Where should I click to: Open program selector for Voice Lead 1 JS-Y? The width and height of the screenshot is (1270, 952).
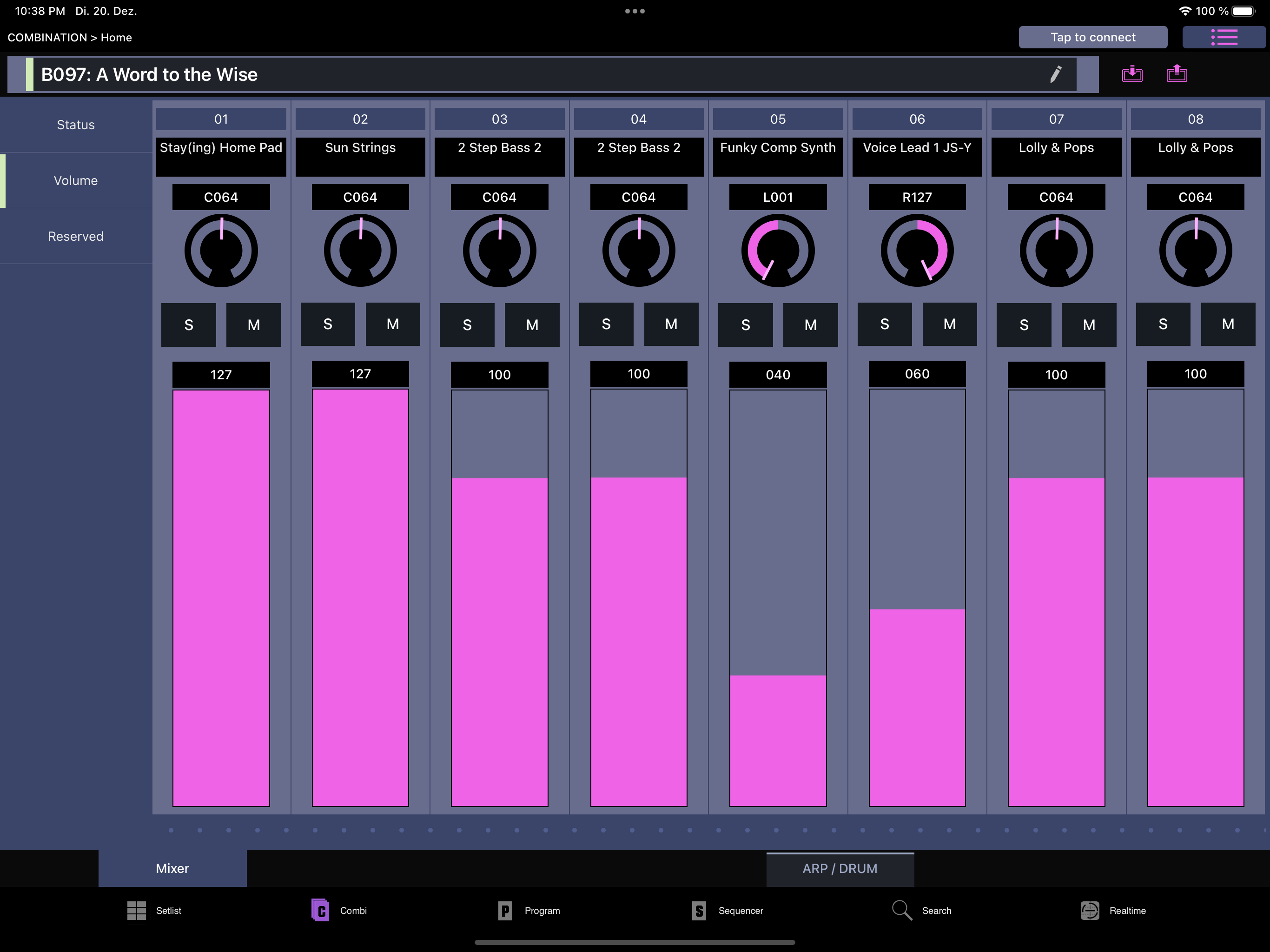click(917, 157)
